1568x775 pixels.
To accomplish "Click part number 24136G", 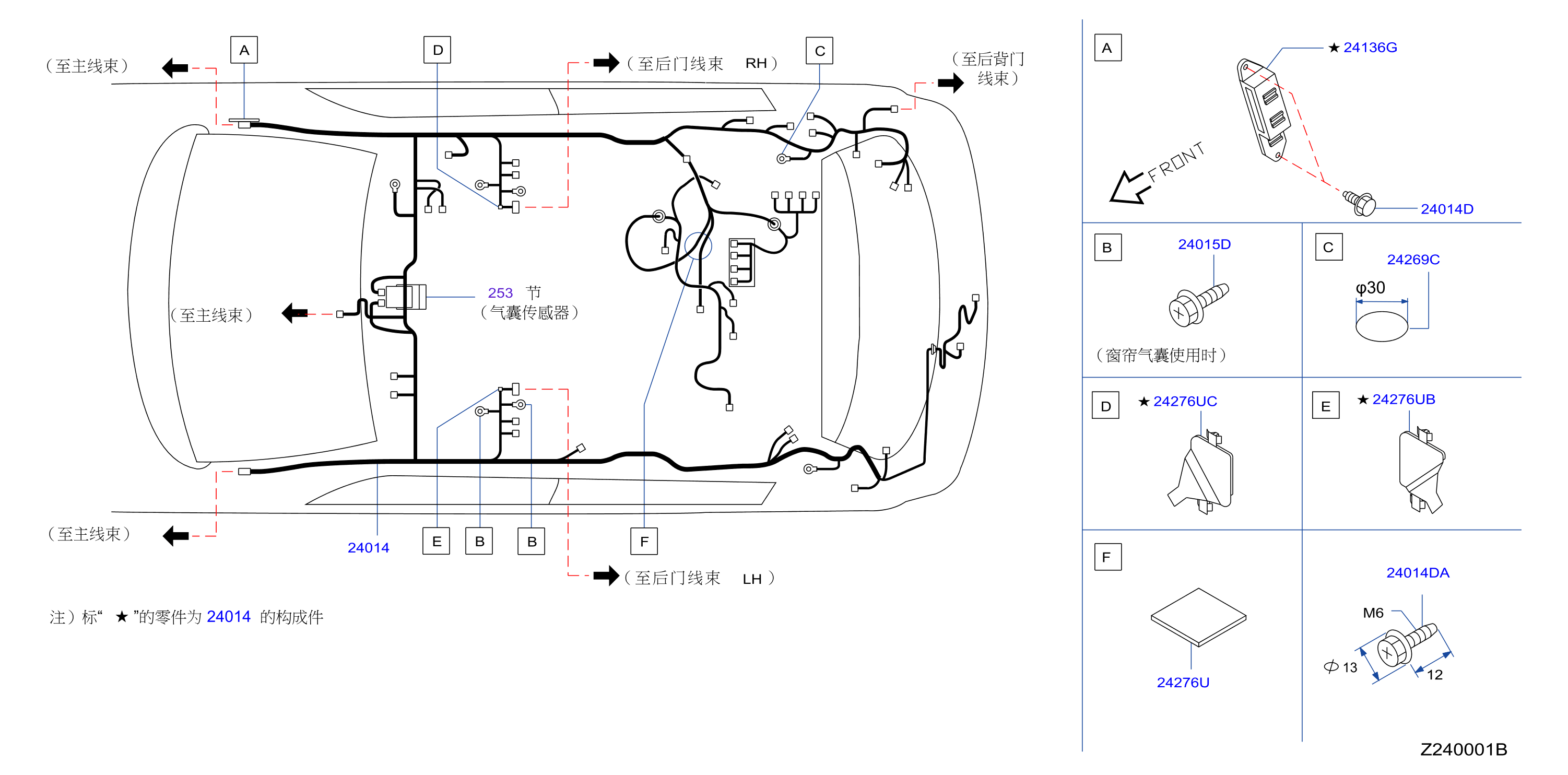I will point(1370,48).
